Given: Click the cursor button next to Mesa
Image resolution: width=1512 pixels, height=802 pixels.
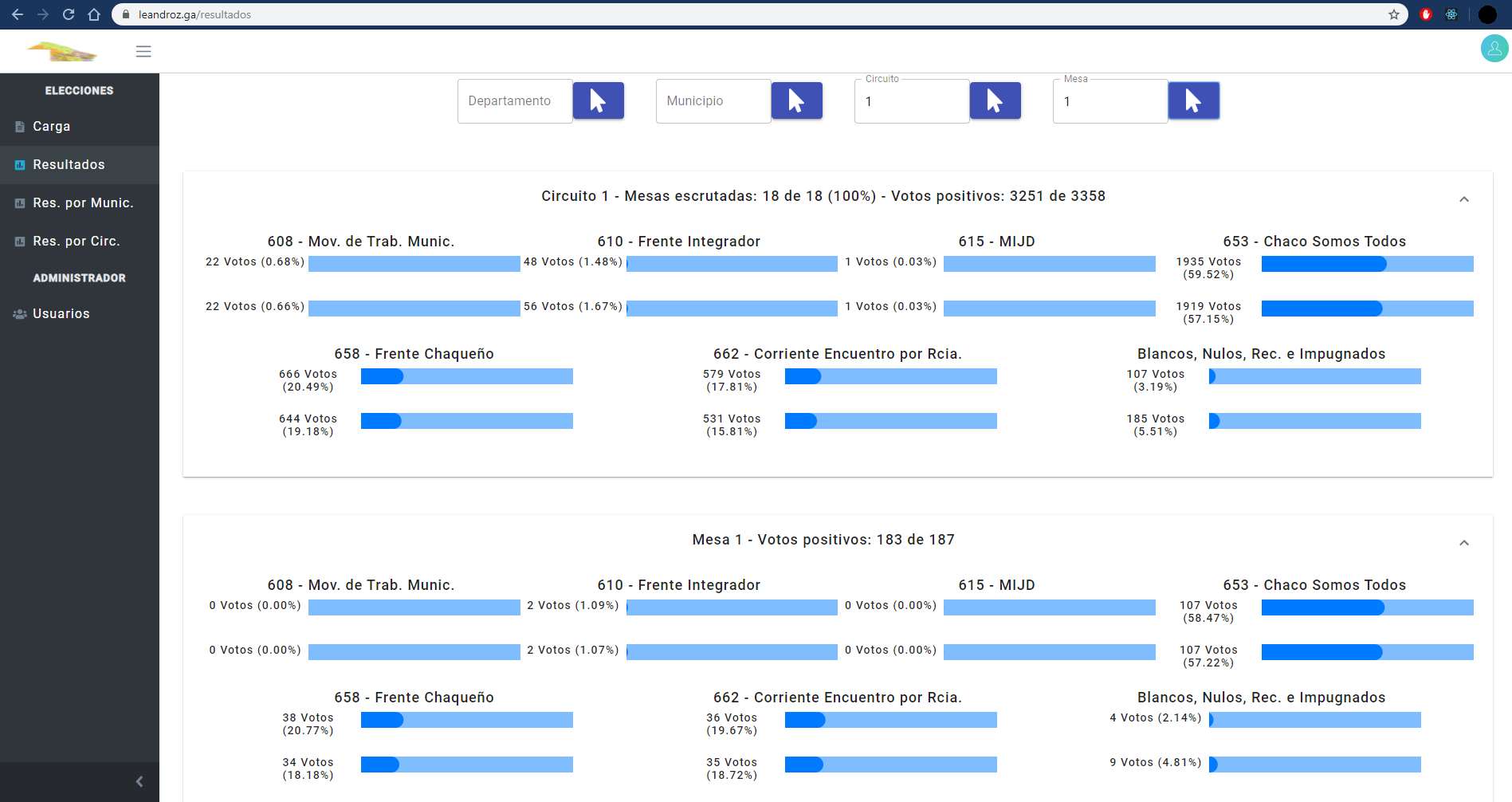Looking at the screenshot, I should point(1194,100).
